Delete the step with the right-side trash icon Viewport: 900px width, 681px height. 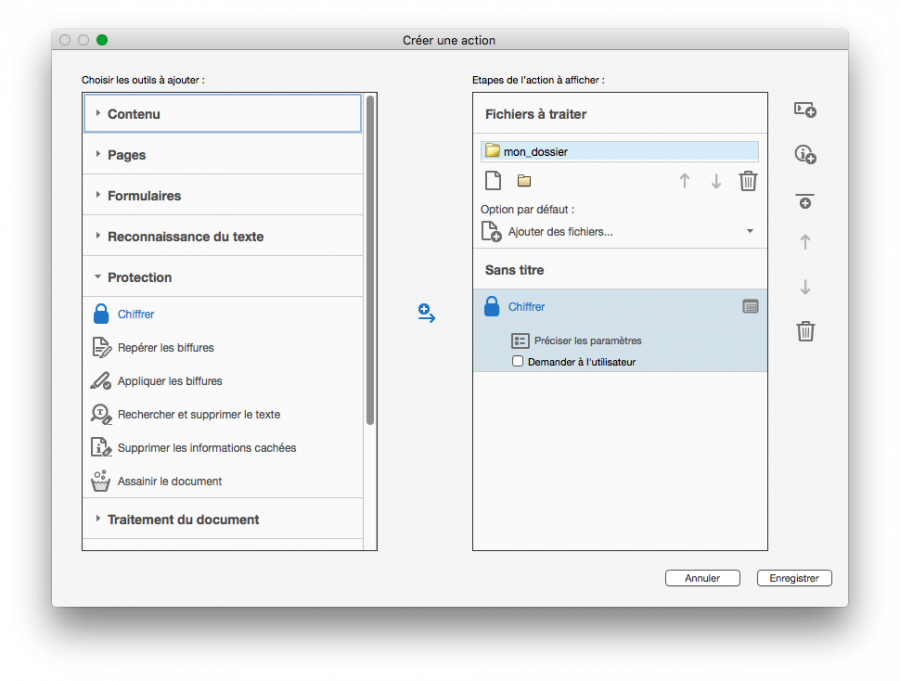coord(805,331)
